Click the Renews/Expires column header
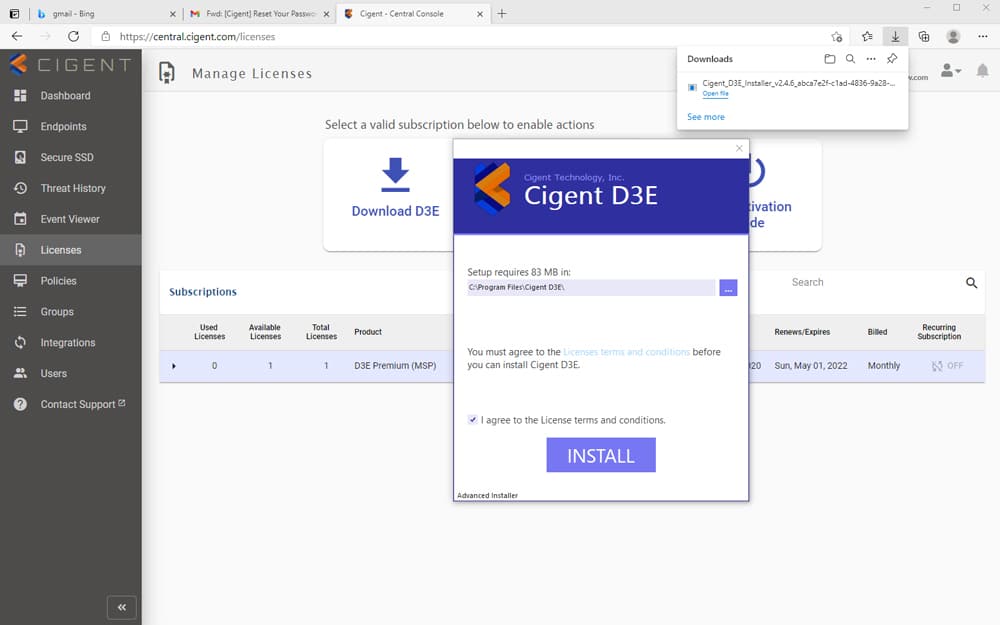 tap(802, 332)
